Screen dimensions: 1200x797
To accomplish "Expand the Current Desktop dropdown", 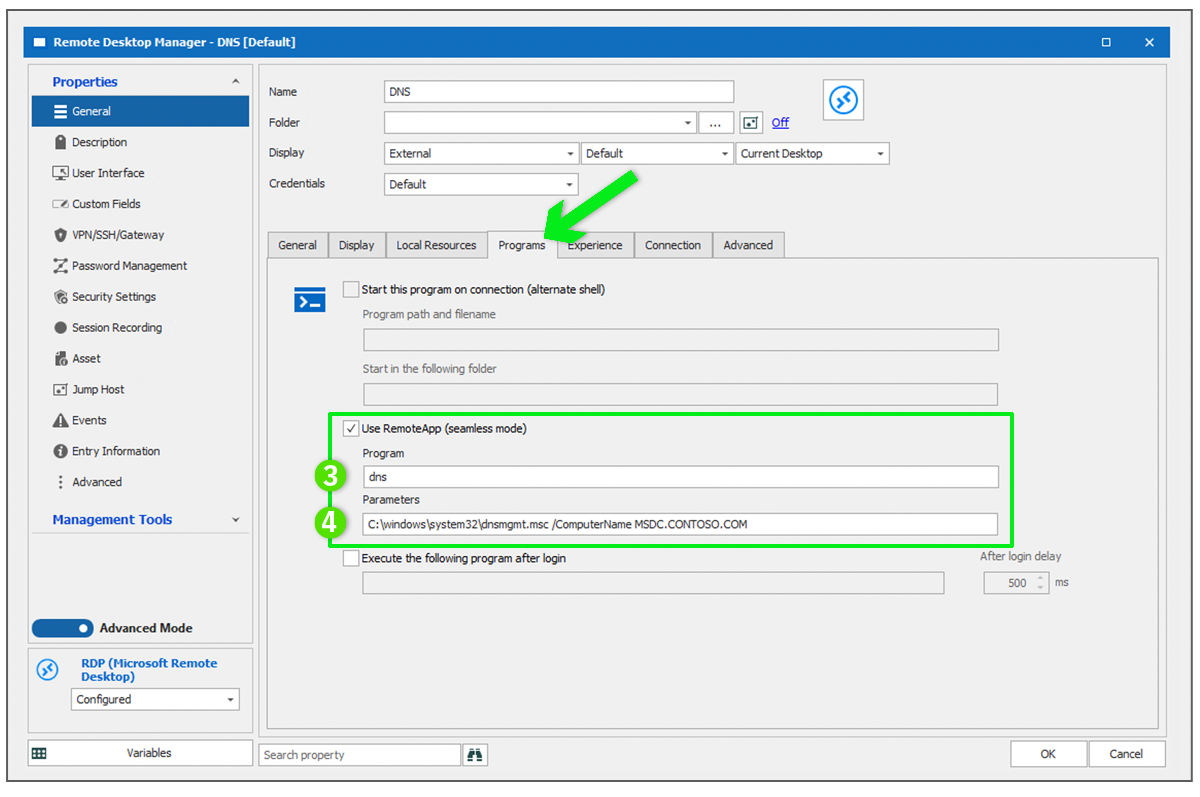I will click(x=812, y=154).
